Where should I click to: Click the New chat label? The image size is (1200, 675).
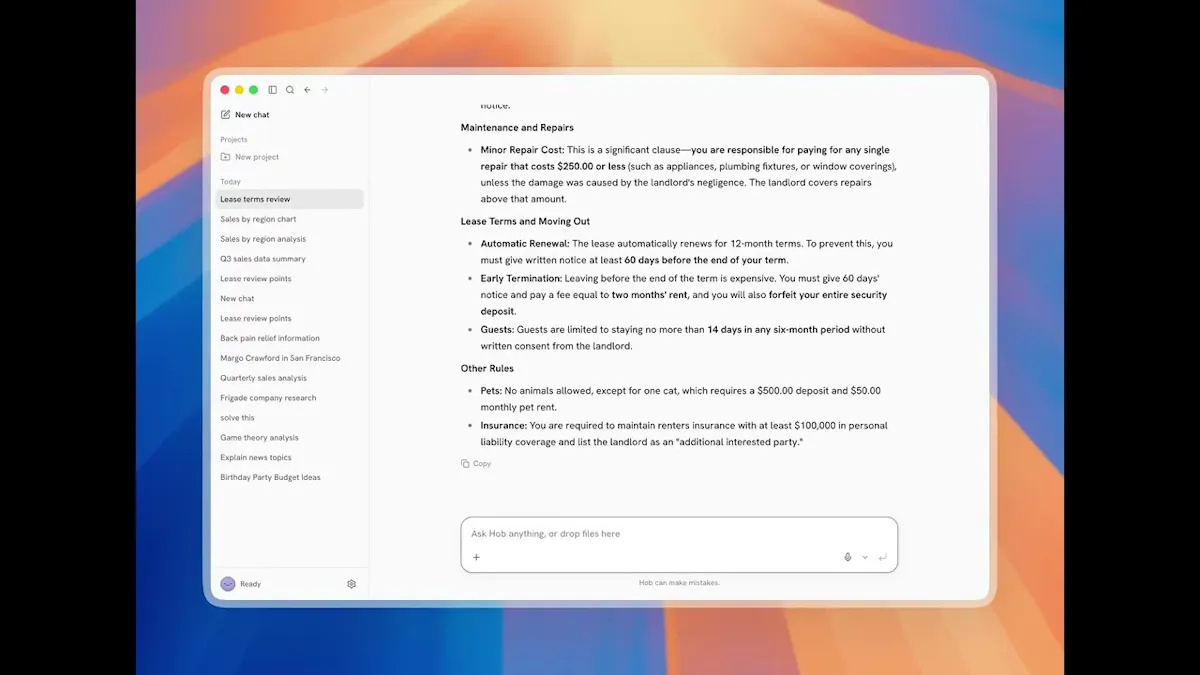point(252,115)
